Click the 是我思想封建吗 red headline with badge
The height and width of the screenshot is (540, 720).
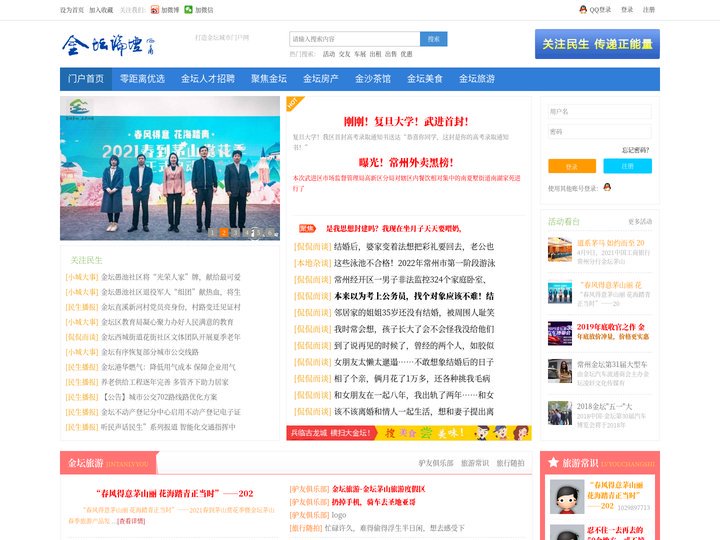click(x=394, y=229)
